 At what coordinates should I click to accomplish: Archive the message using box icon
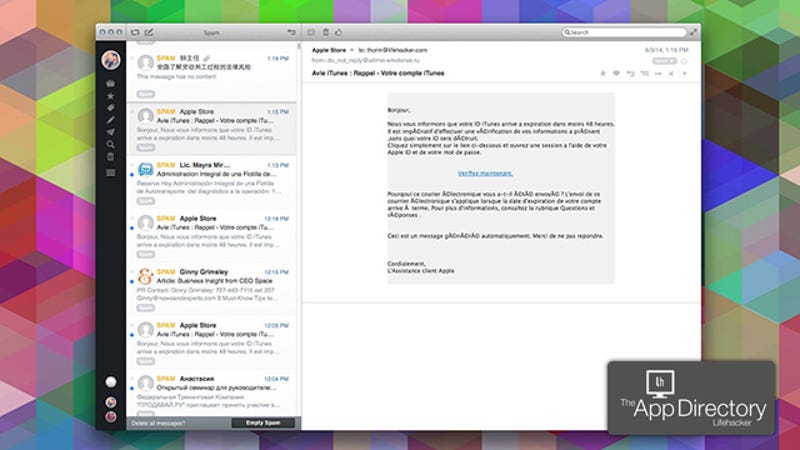click(x=311, y=32)
